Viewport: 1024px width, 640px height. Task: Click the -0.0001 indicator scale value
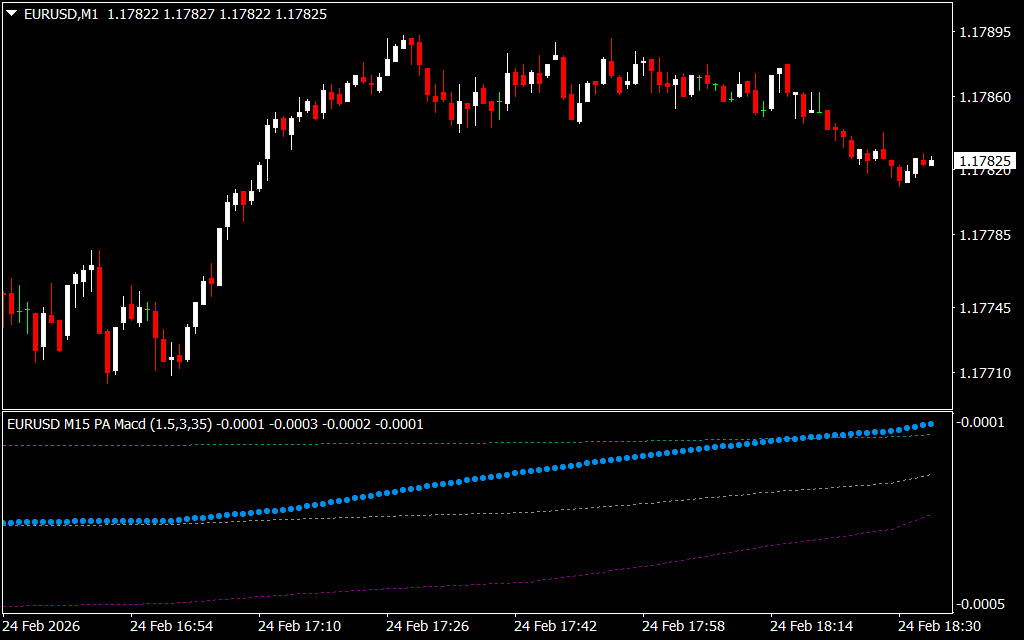[983, 422]
